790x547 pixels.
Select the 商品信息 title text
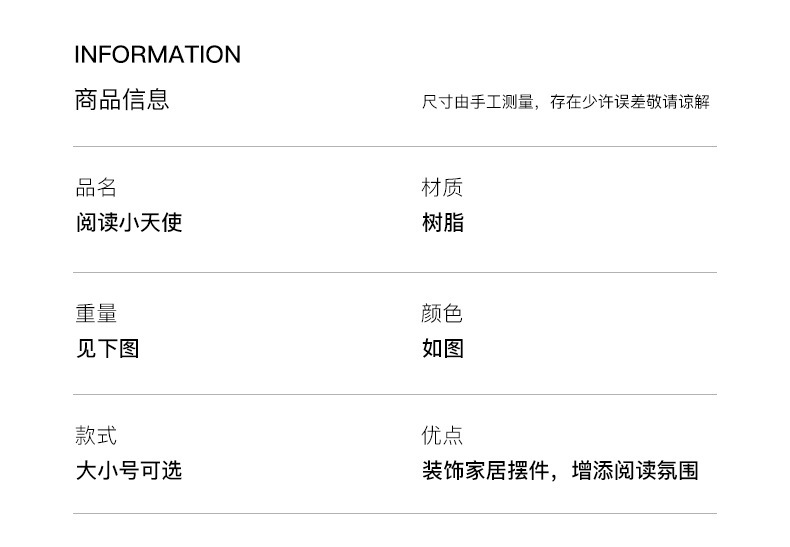[x=122, y=100]
